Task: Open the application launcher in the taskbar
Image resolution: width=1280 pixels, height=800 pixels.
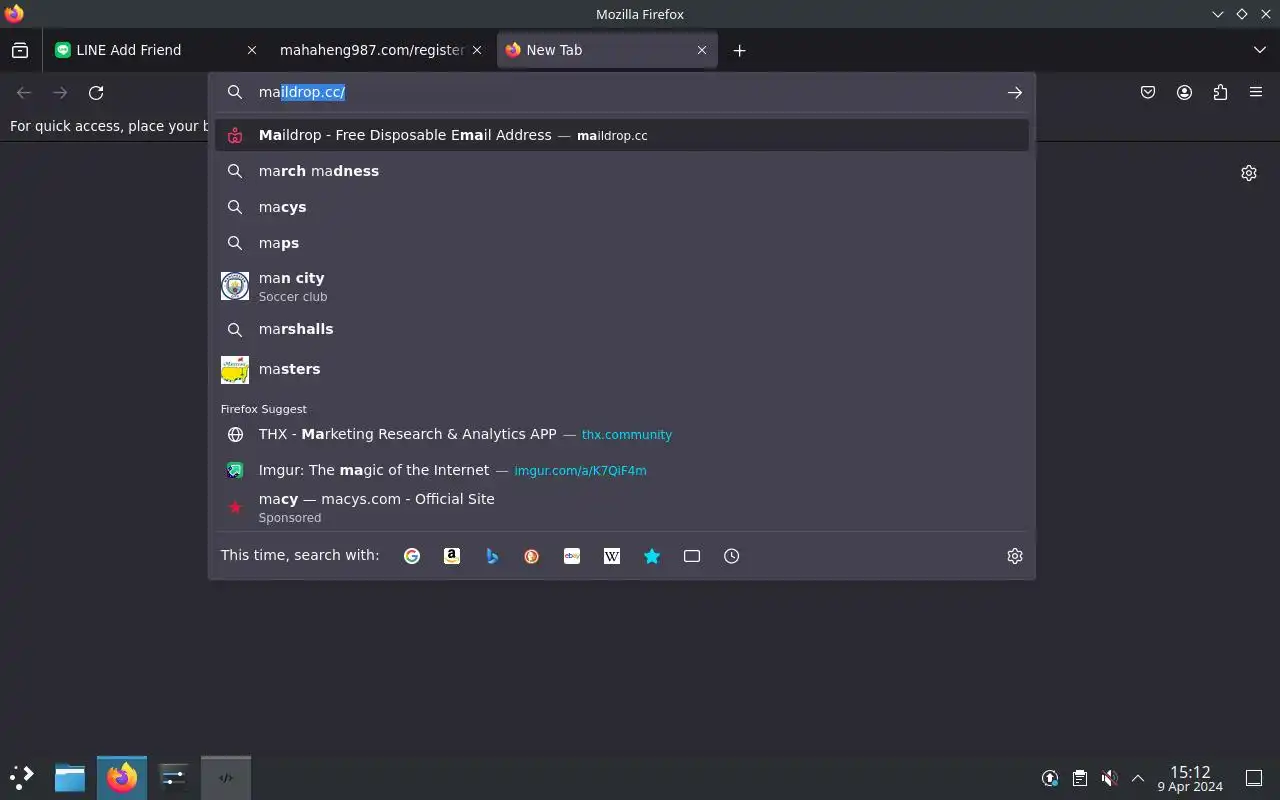Action: pyautogui.click(x=22, y=777)
